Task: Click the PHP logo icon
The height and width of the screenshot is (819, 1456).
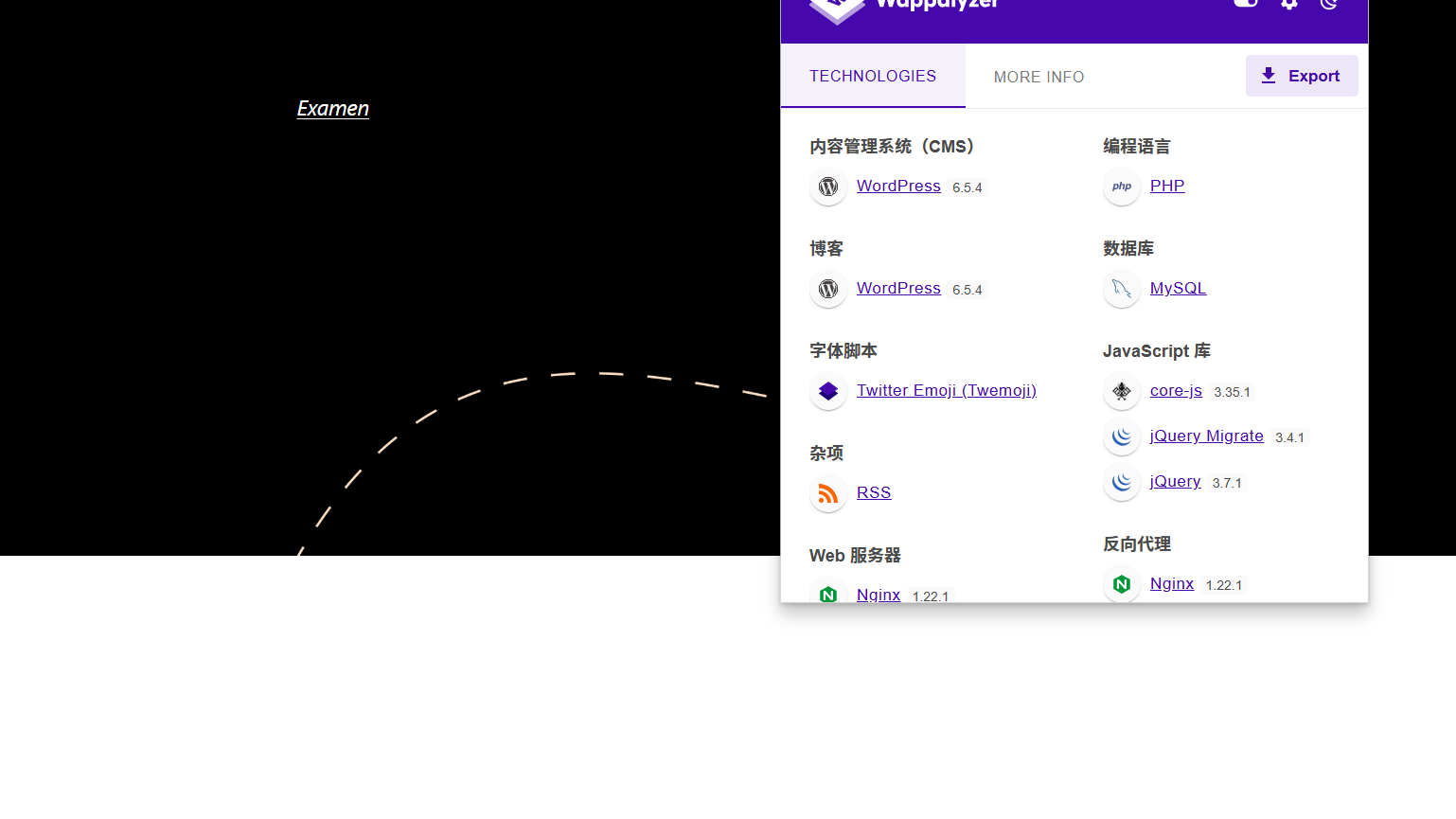Action: tap(1122, 187)
